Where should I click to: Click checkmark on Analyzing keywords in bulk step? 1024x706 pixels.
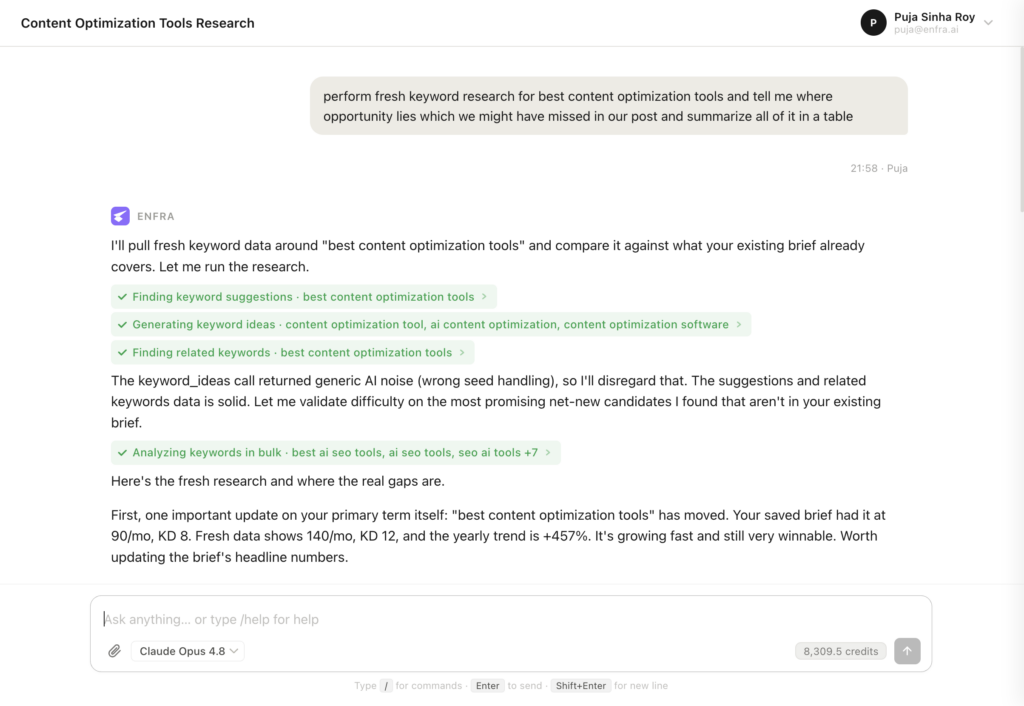[x=122, y=453]
